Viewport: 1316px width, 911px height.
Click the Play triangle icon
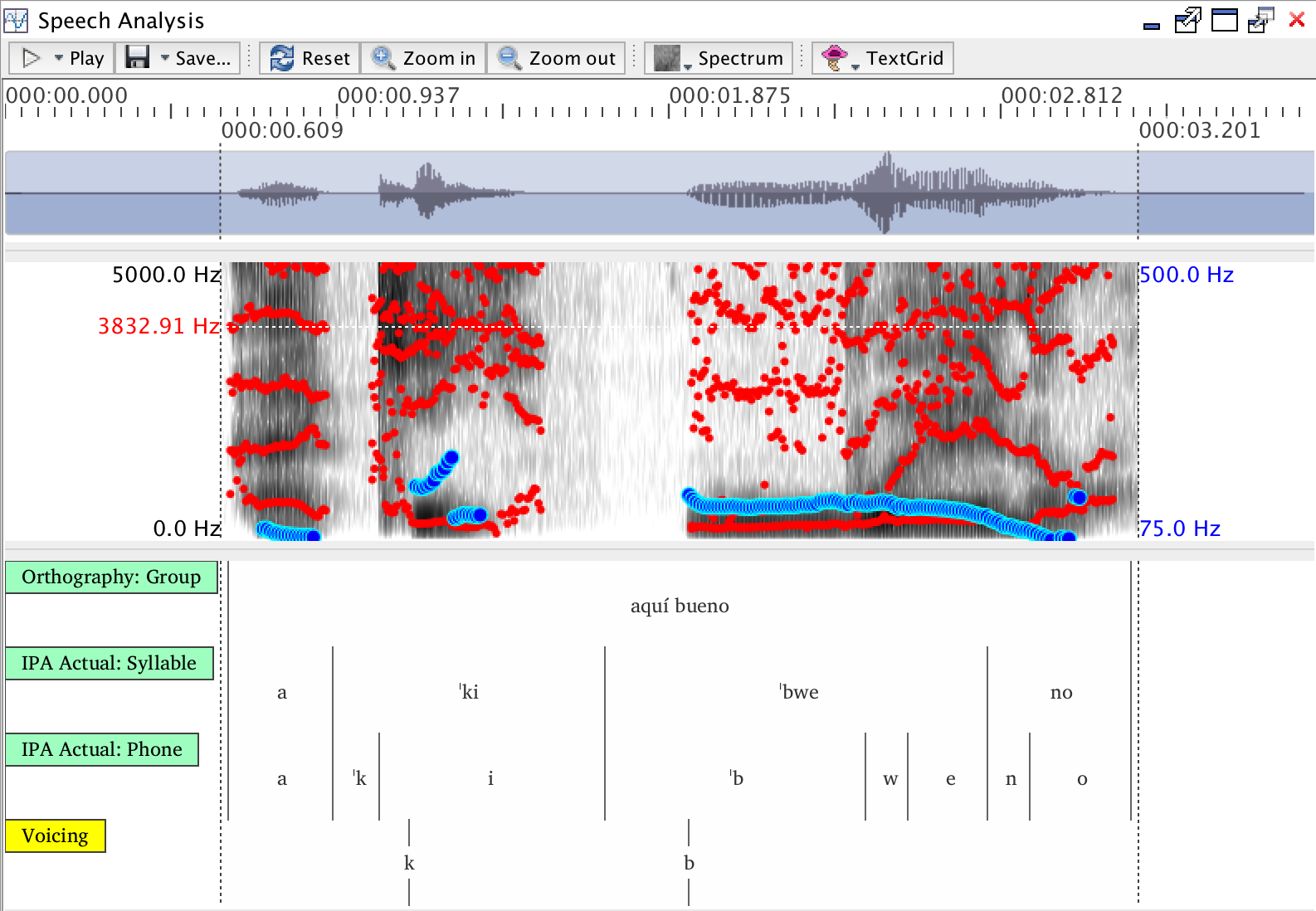pyautogui.click(x=32, y=58)
